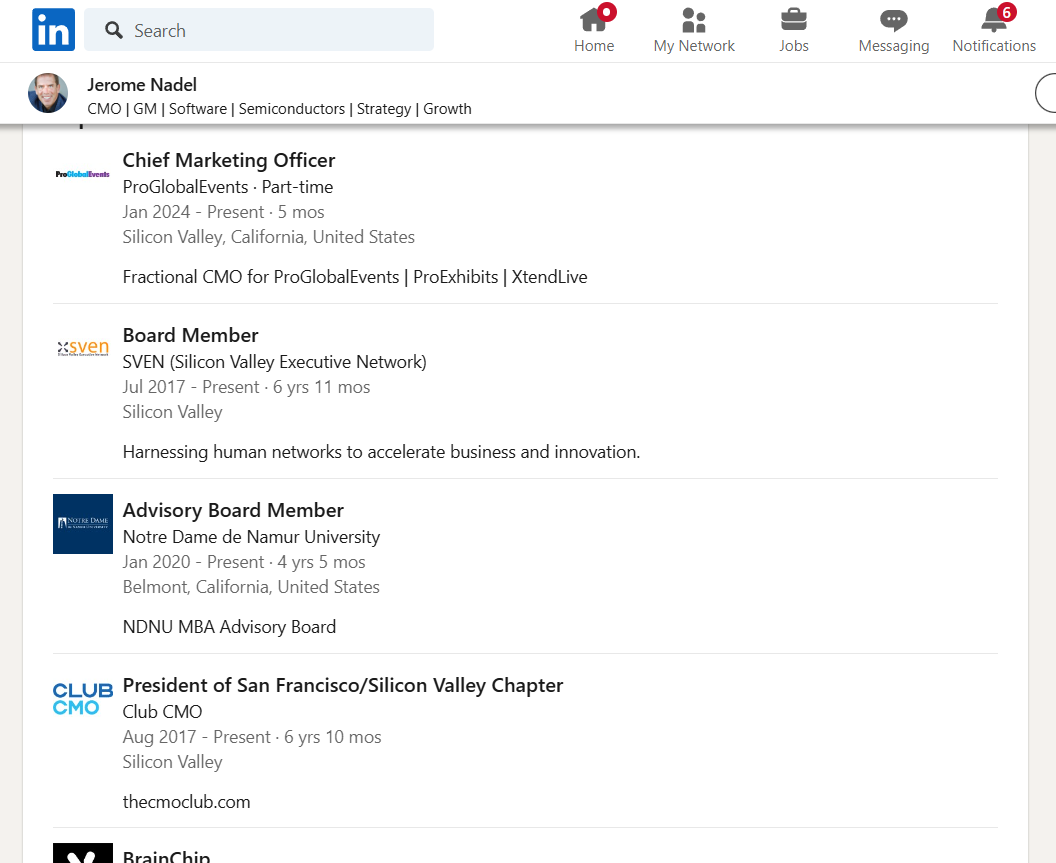The height and width of the screenshot is (863, 1056).
Task: Open the Board Member position title
Action: tap(191, 335)
